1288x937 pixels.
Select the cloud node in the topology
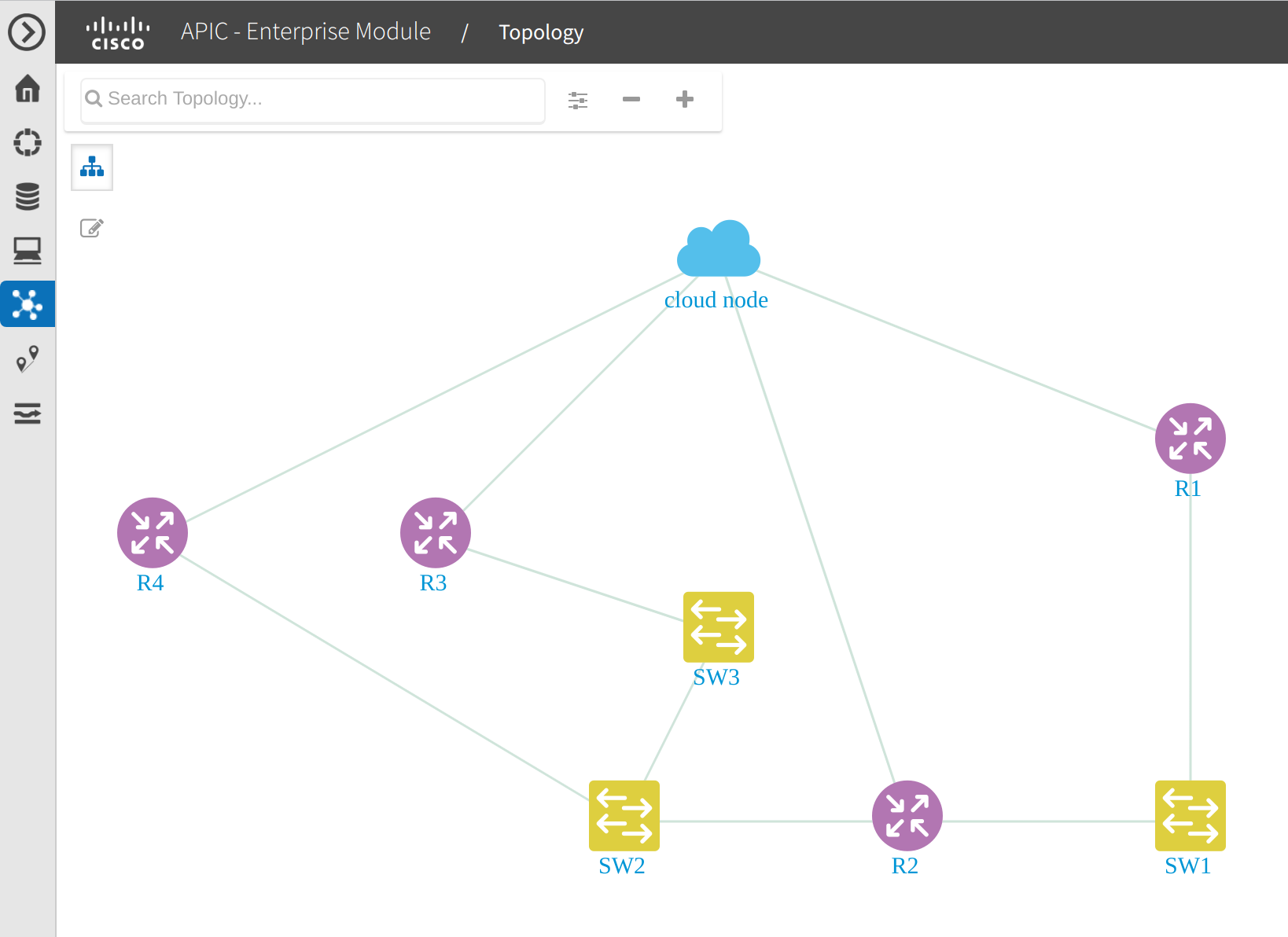718,248
